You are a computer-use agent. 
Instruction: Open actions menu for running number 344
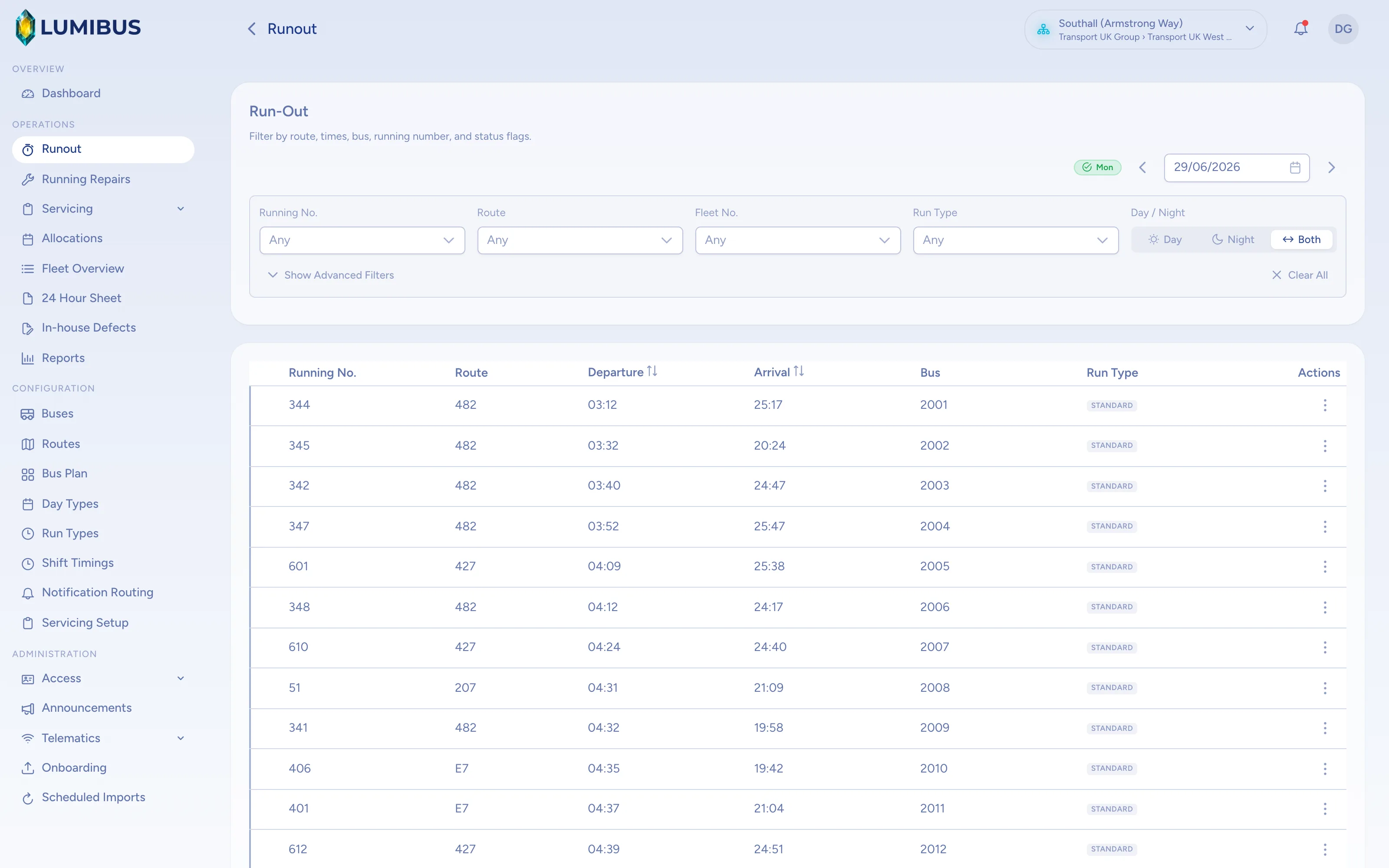point(1325,405)
